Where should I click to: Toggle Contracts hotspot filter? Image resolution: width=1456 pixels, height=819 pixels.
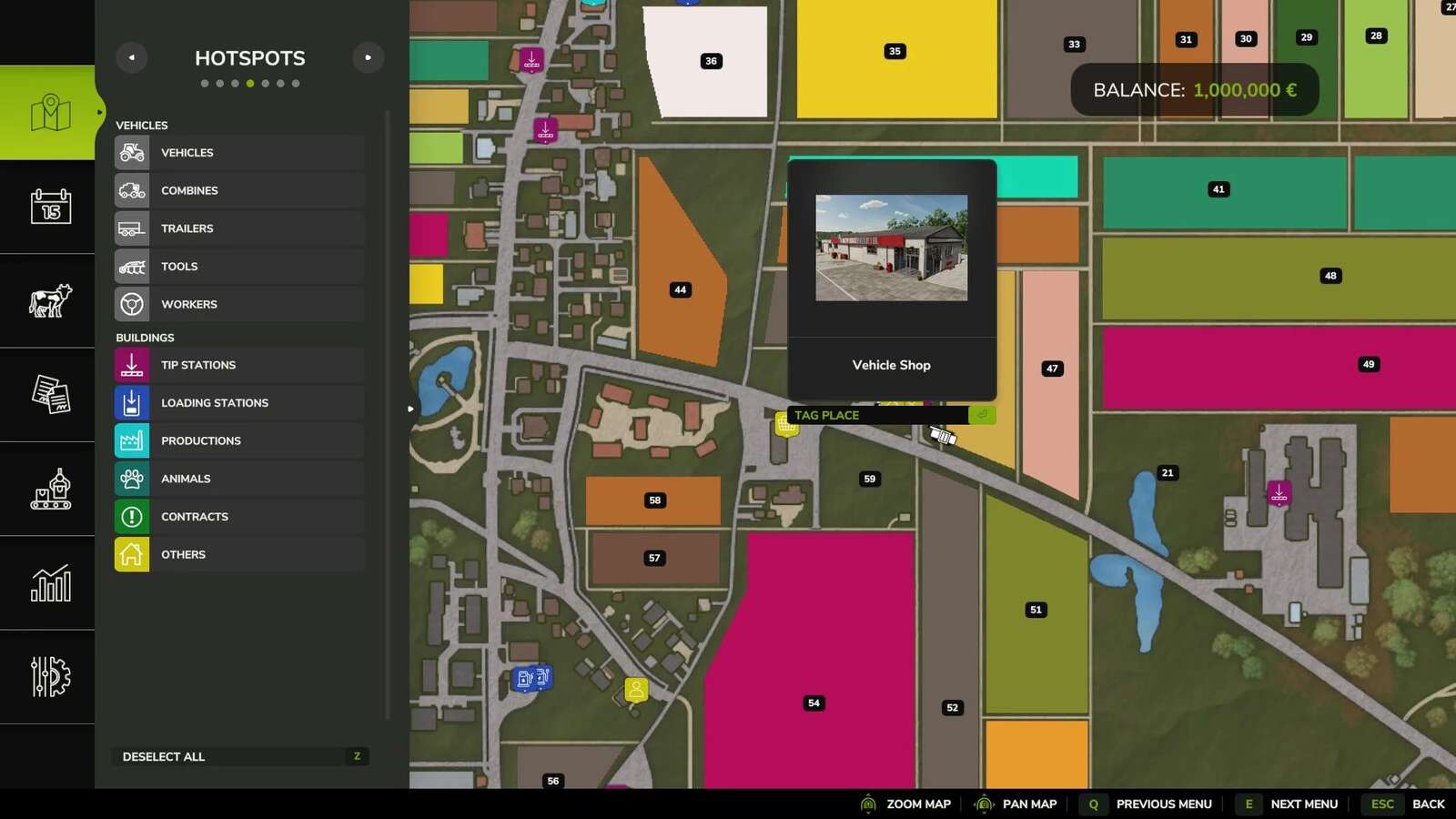pyautogui.click(x=239, y=517)
